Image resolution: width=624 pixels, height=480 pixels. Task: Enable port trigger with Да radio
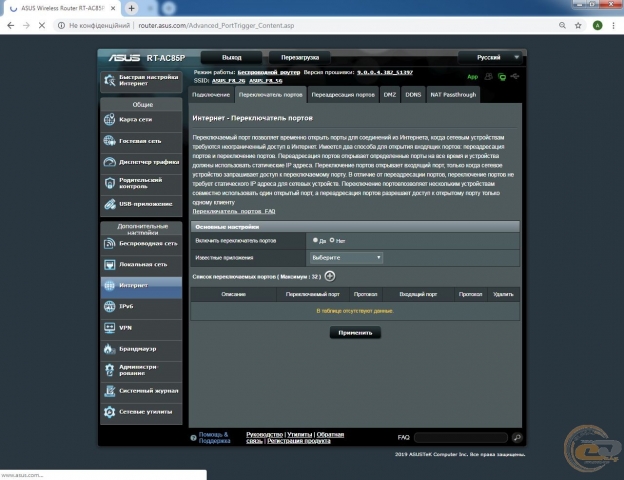(x=315, y=240)
